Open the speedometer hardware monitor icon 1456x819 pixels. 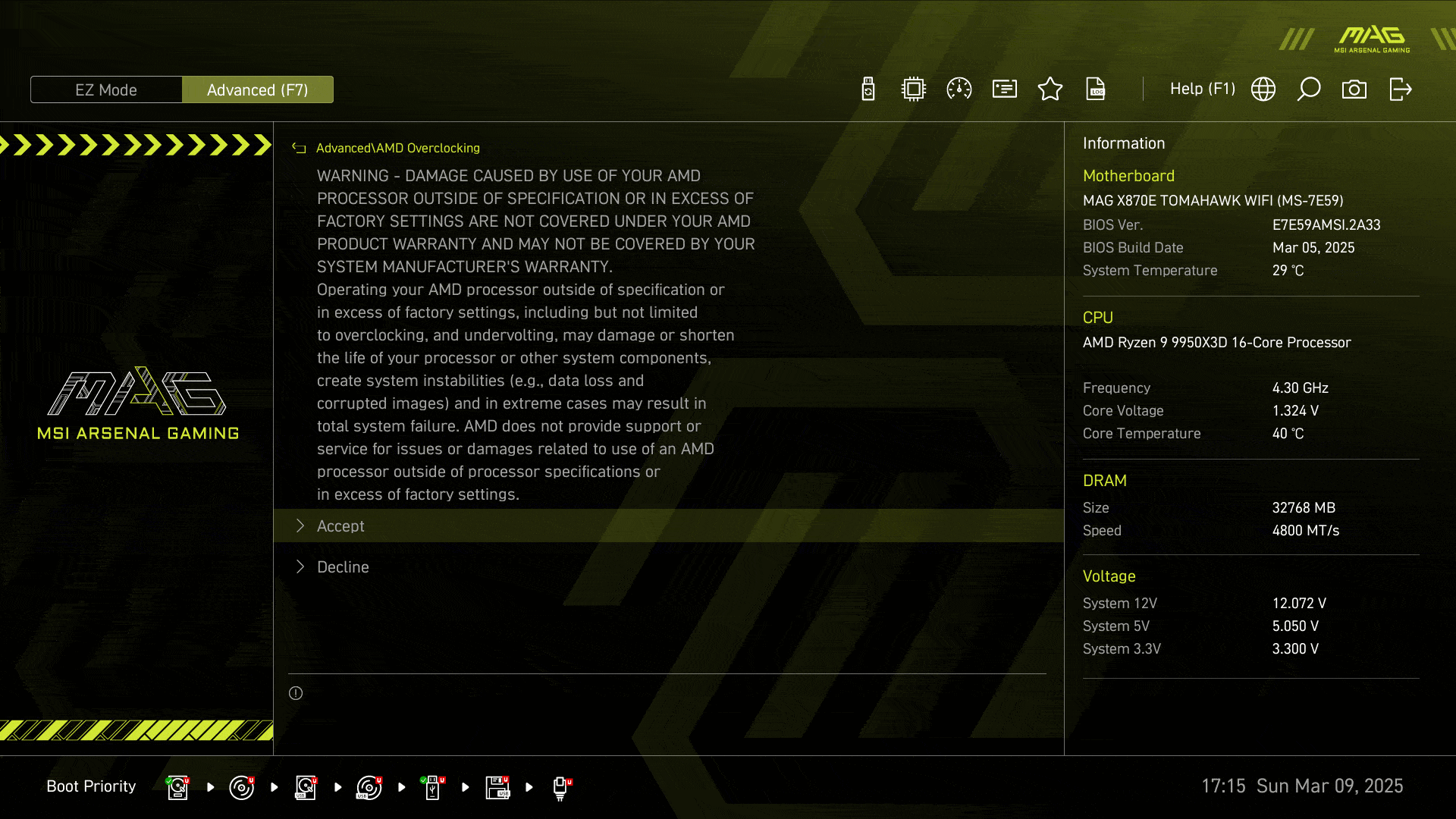pyautogui.click(x=959, y=89)
